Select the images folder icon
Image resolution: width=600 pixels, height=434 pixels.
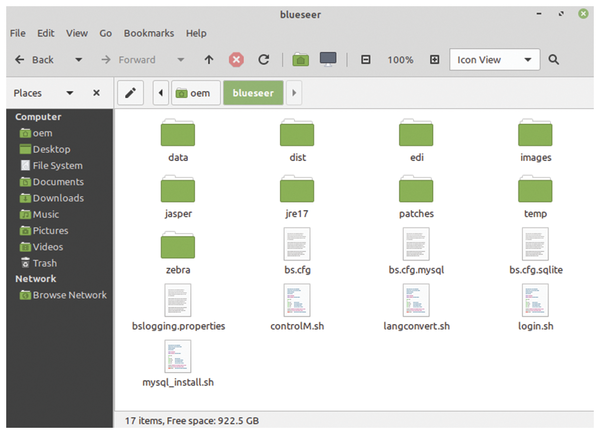pos(535,132)
